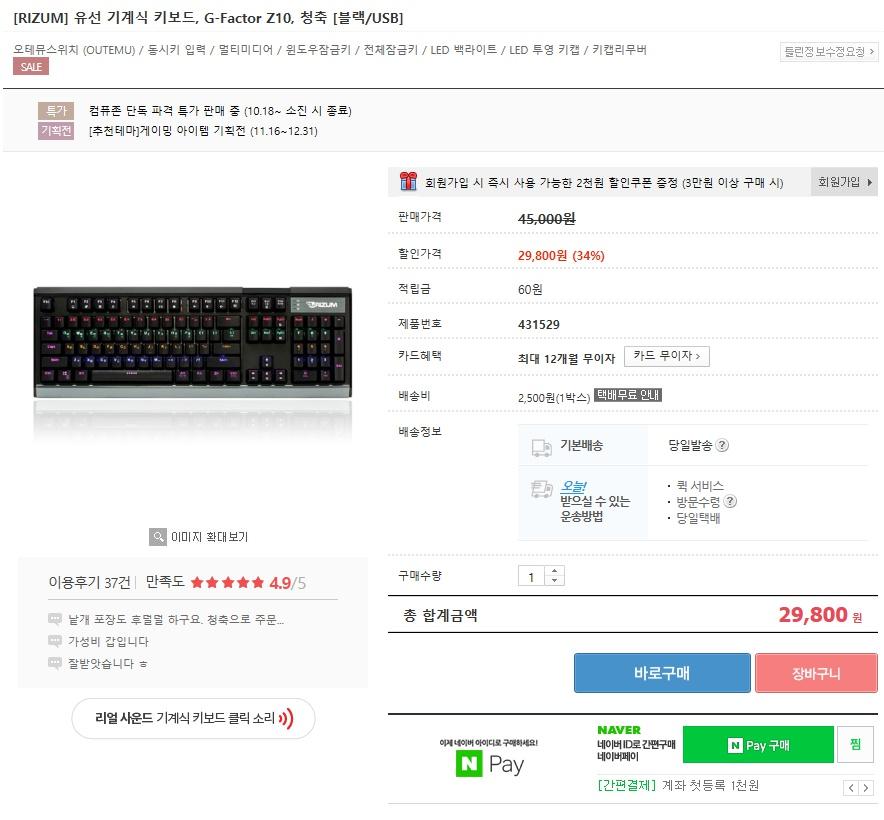Go to next Naver Pay promotion arrow
Image resolution: width=884 pixels, height=820 pixels.
click(x=866, y=787)
